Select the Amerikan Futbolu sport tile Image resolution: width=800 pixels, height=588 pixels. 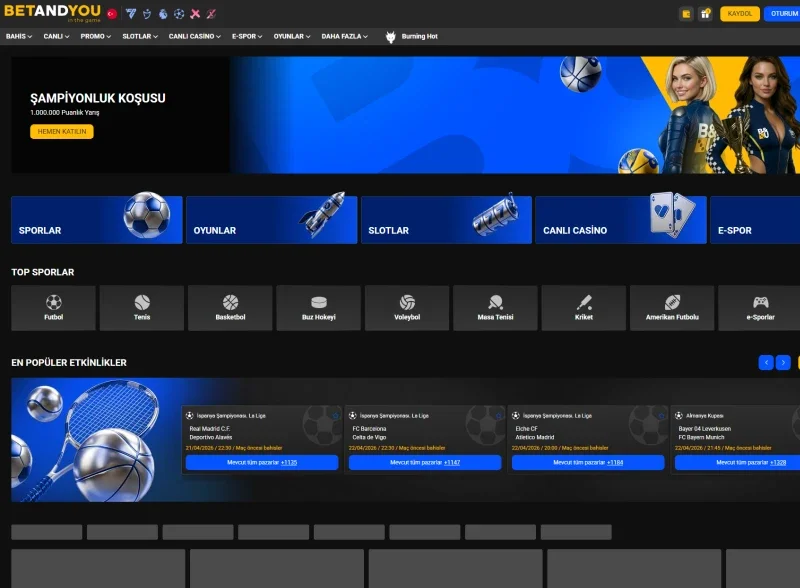[672, 308]
